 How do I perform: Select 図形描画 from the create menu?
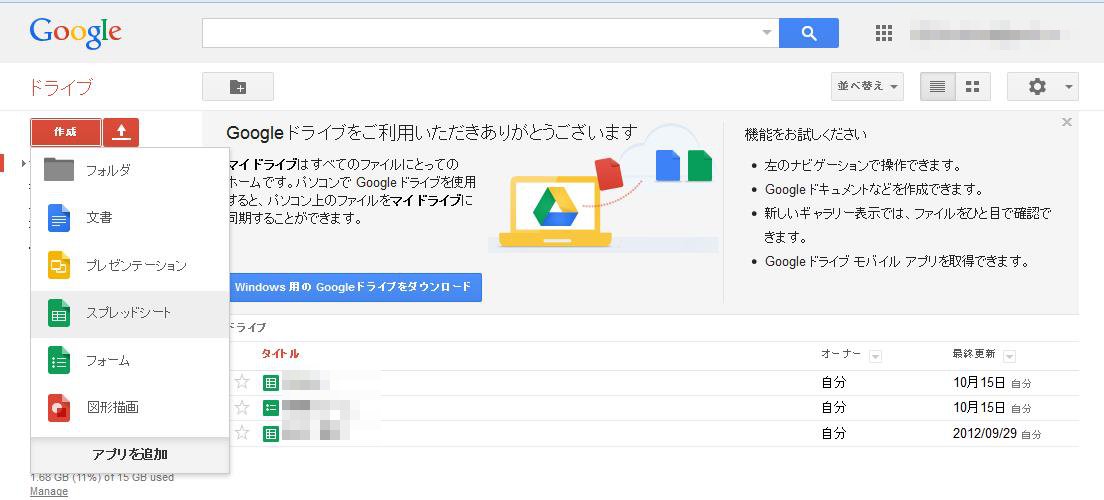coord(130,407)
